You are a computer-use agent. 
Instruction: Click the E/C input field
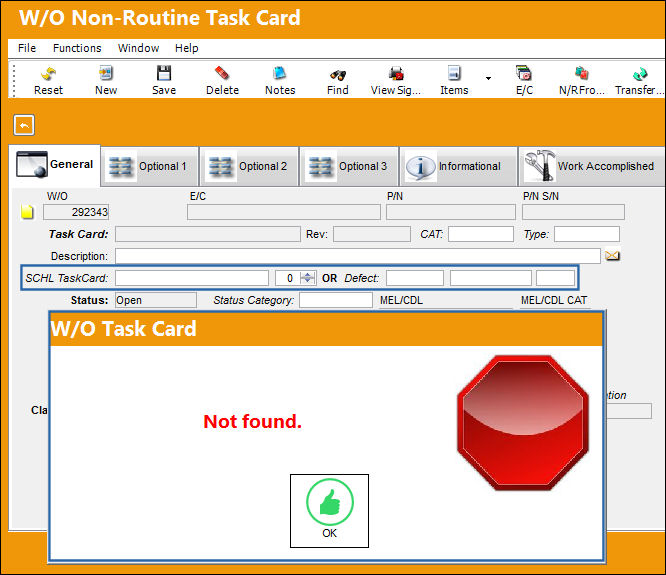(x=284, y=212)
